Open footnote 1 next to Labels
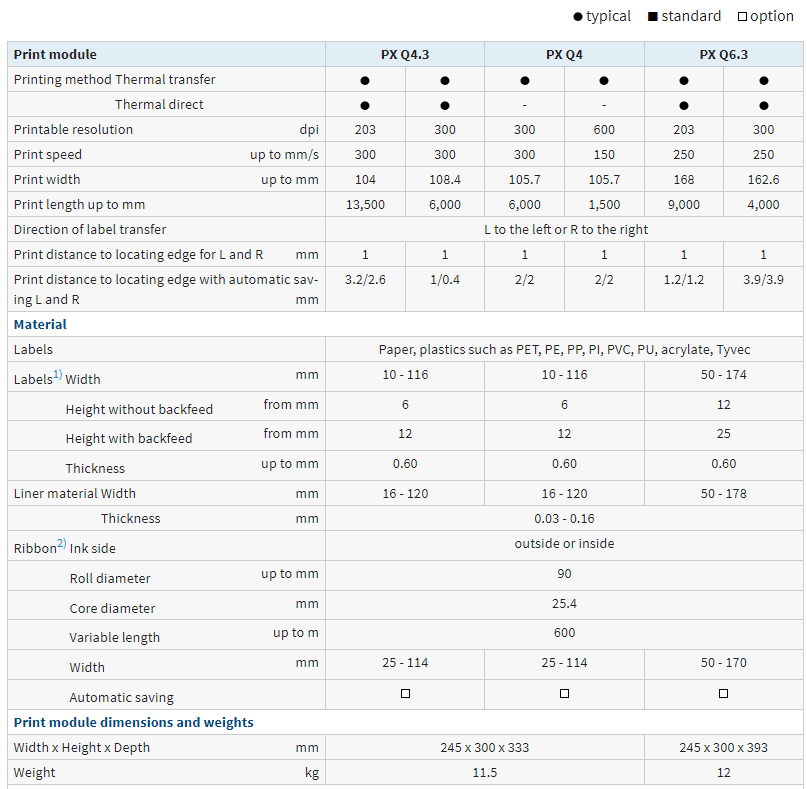Viewport: 807px width, 789px height. [x=58, y=375]
